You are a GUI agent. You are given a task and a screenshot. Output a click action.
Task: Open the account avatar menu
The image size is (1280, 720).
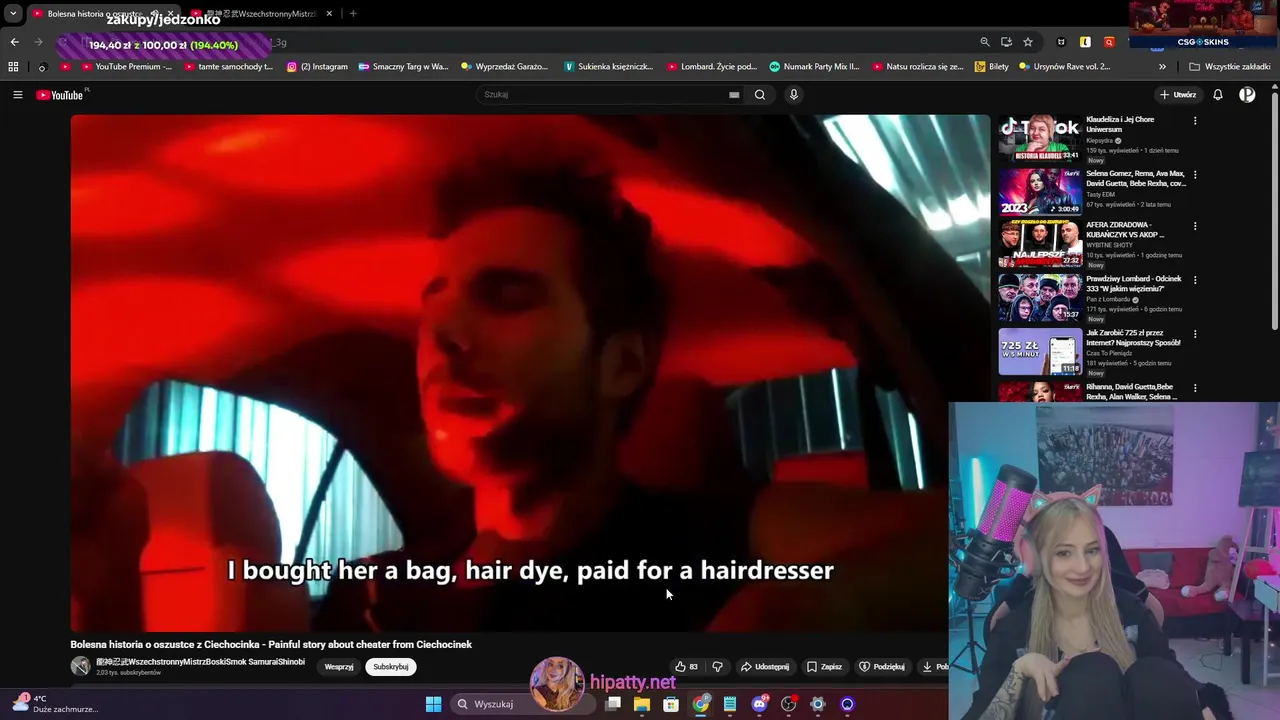[1247, 95]
